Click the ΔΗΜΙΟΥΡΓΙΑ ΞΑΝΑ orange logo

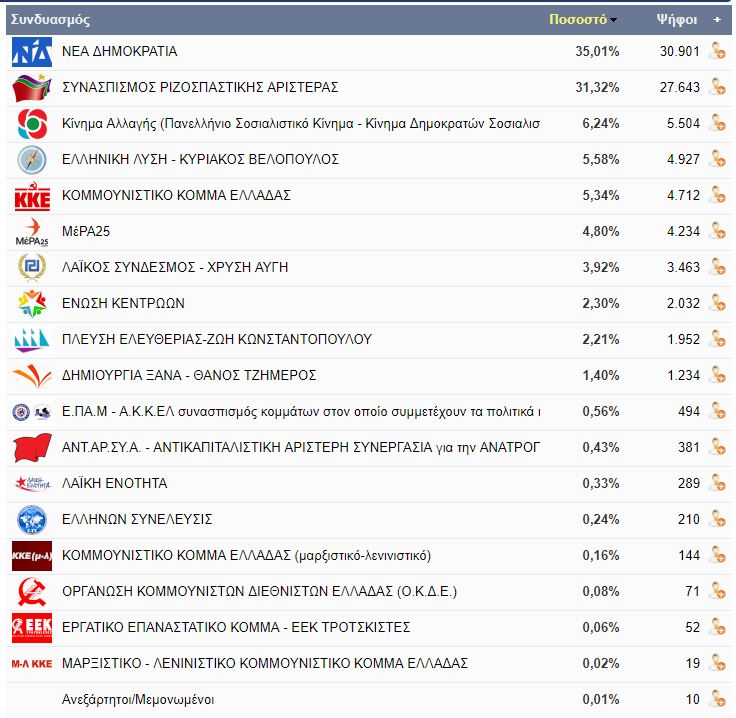[x=32, y=376]
